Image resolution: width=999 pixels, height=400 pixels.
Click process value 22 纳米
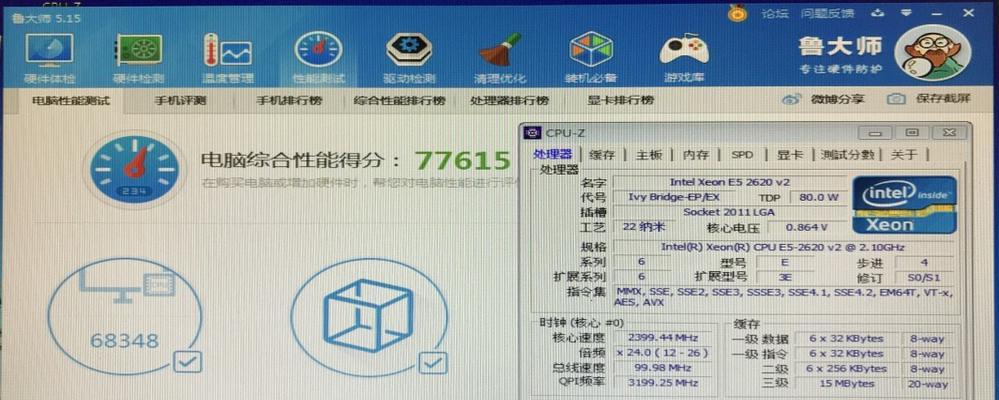(x=643, y=227)
